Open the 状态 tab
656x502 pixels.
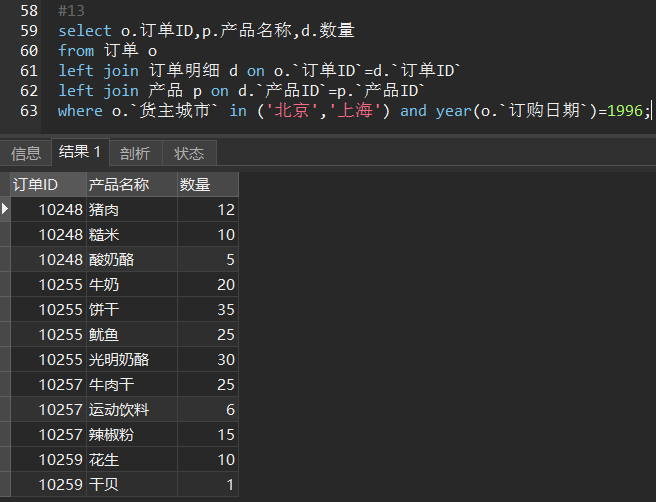coord(188,153)
